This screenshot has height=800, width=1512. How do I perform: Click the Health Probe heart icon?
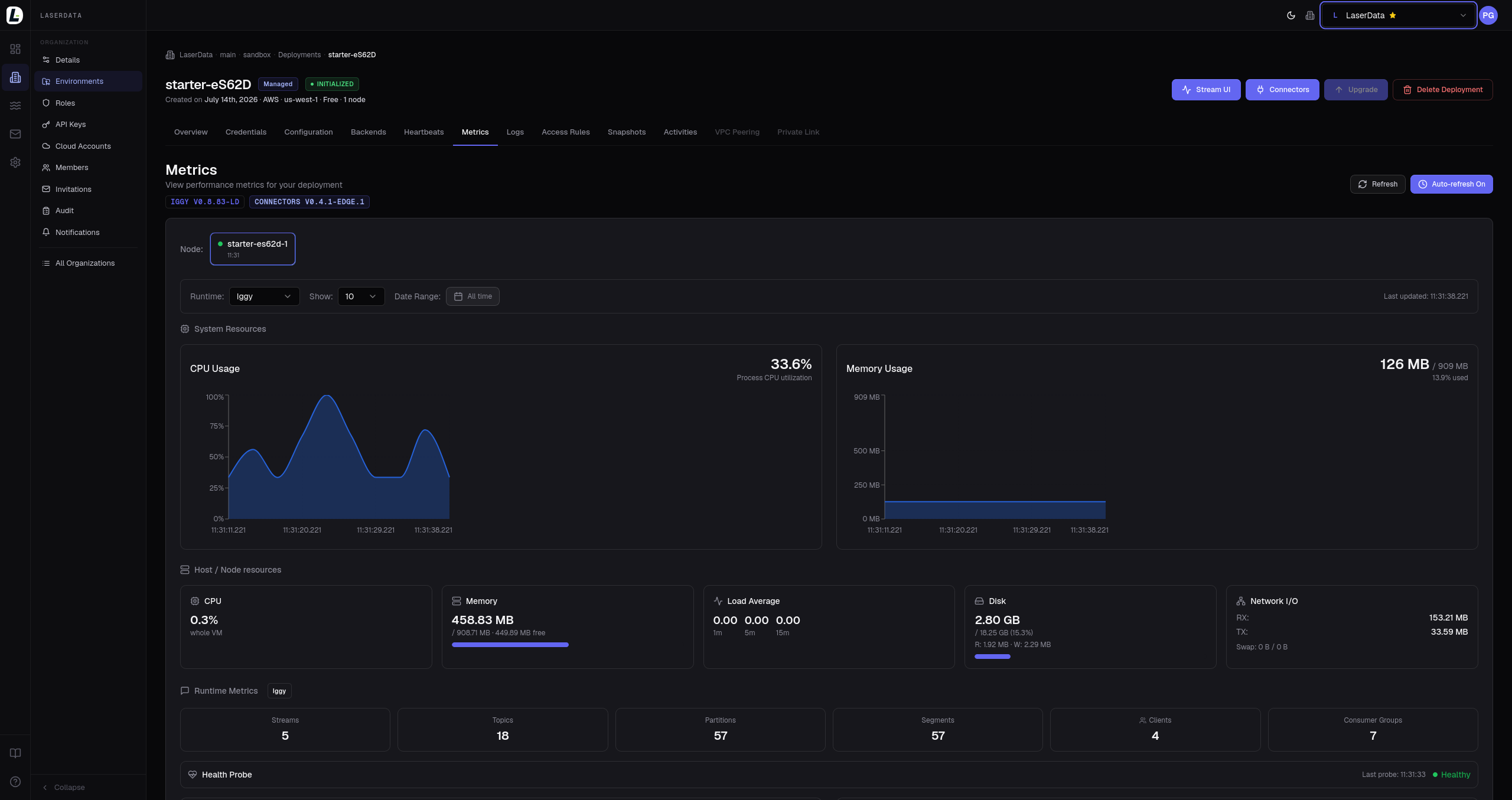[193, 775]
